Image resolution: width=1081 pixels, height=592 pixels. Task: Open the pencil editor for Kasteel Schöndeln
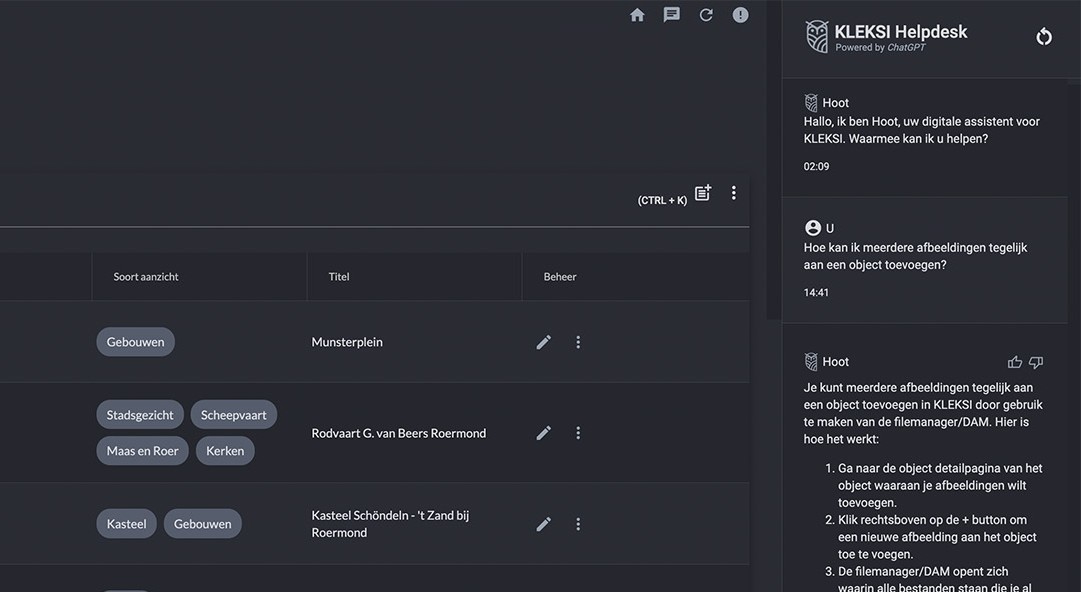coord(543,523)
